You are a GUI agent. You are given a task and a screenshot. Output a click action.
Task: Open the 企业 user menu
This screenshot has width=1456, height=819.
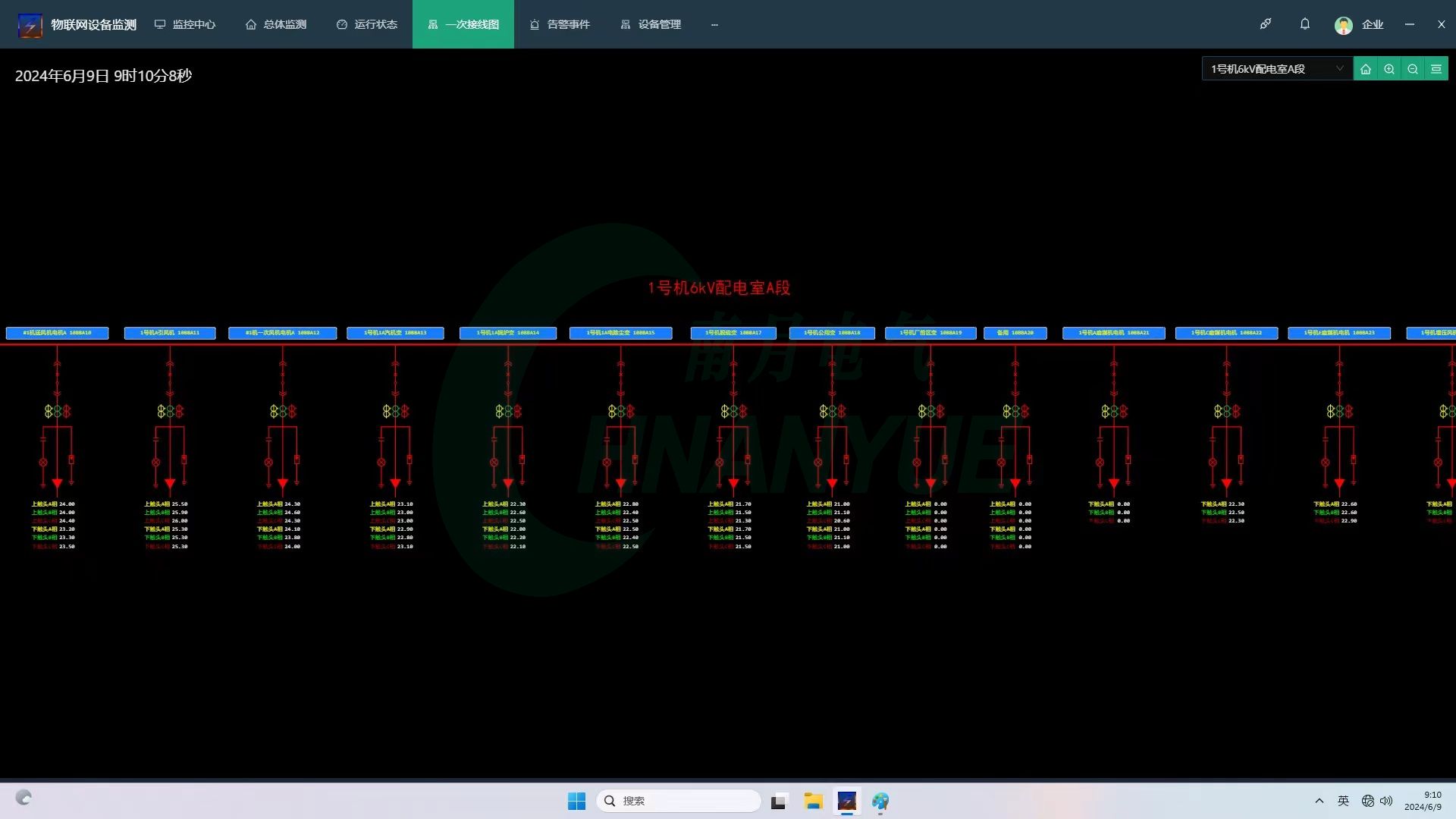1373,25
